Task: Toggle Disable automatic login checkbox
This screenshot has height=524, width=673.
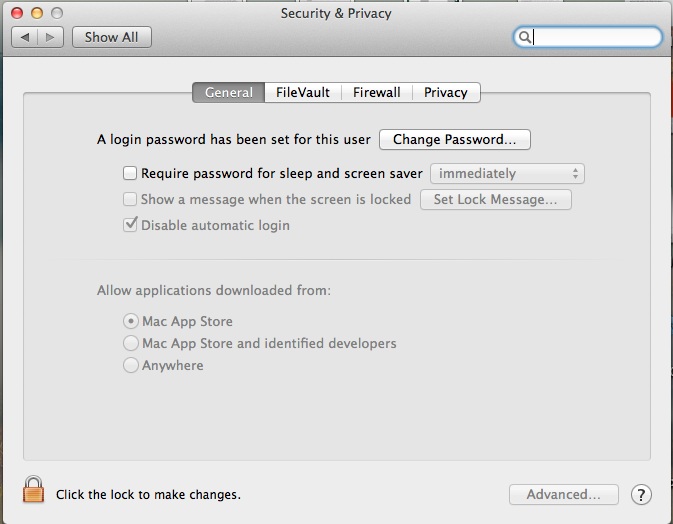Action: coord(130,226)
